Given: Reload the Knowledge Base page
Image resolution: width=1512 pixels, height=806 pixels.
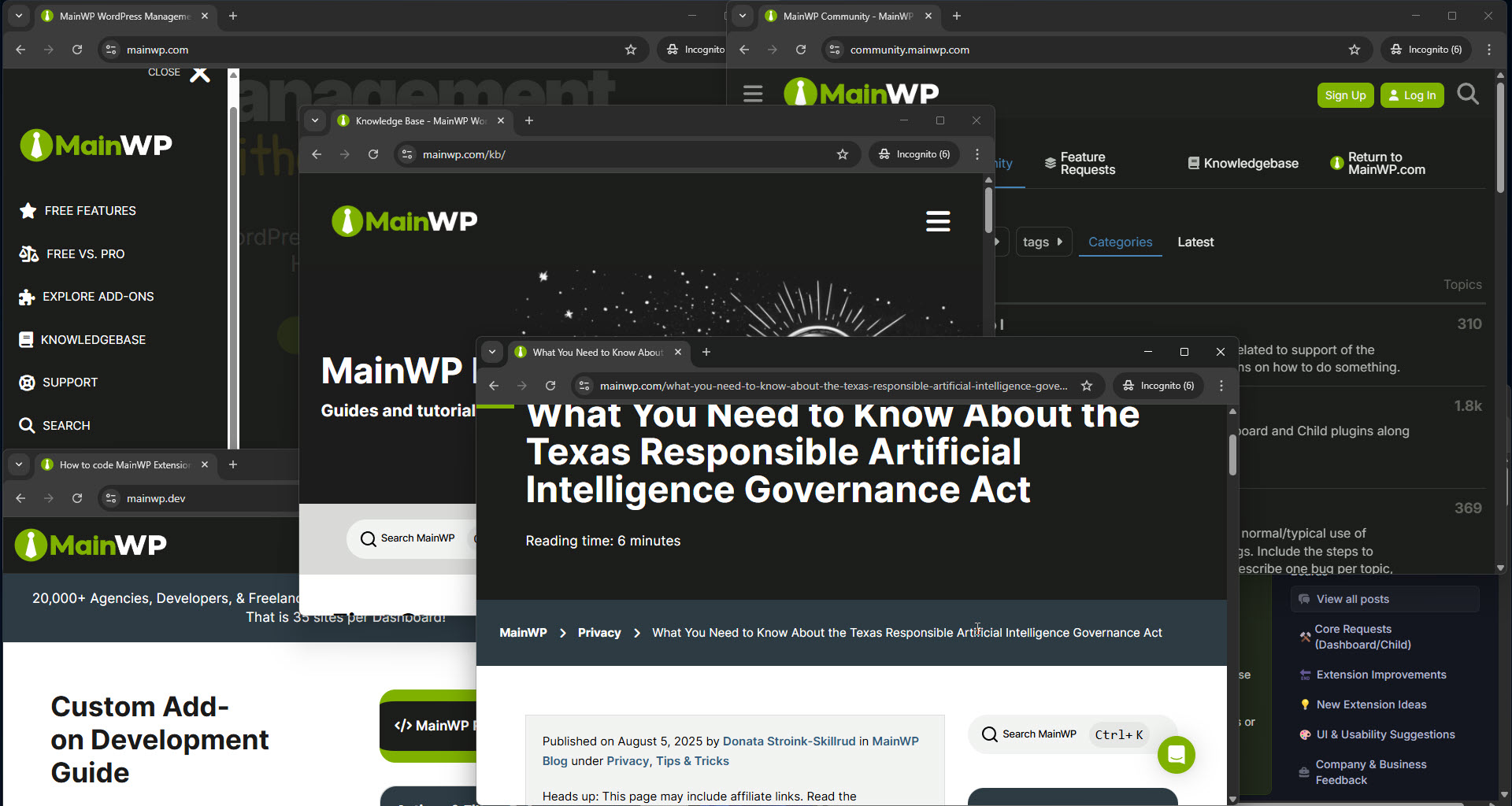Looking at the screenshot, I should [x=373, y=154].
